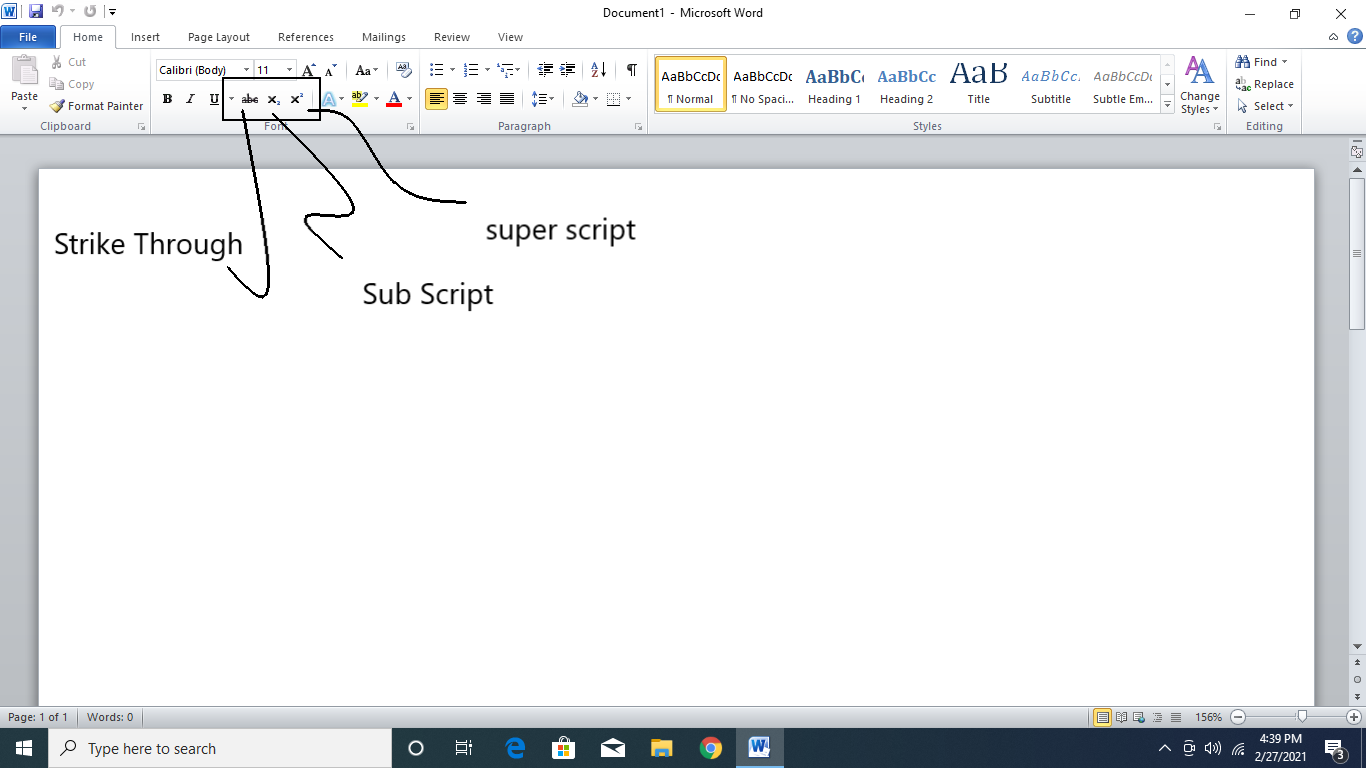Show paragraph marks with the pilcrow icon
Screen dimensions: 1366x768
point(631,70)
